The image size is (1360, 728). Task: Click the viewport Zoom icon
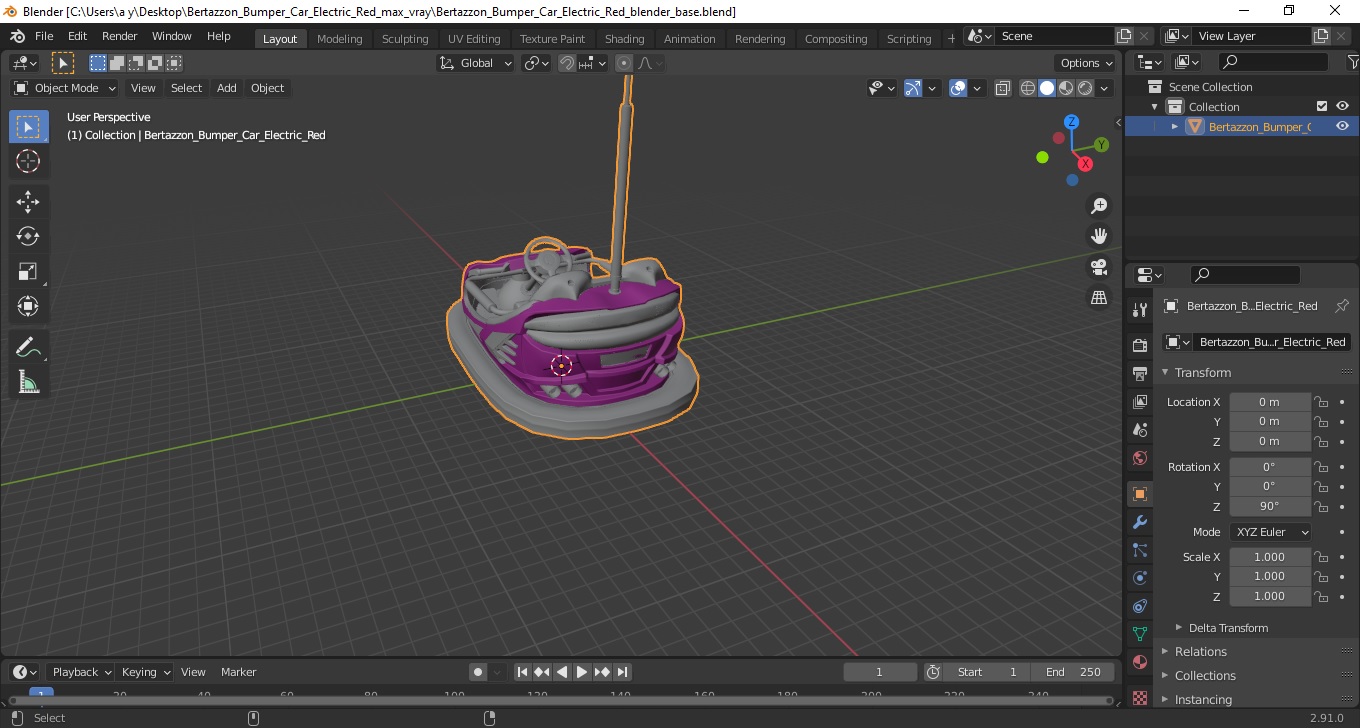coord(1099,206)
